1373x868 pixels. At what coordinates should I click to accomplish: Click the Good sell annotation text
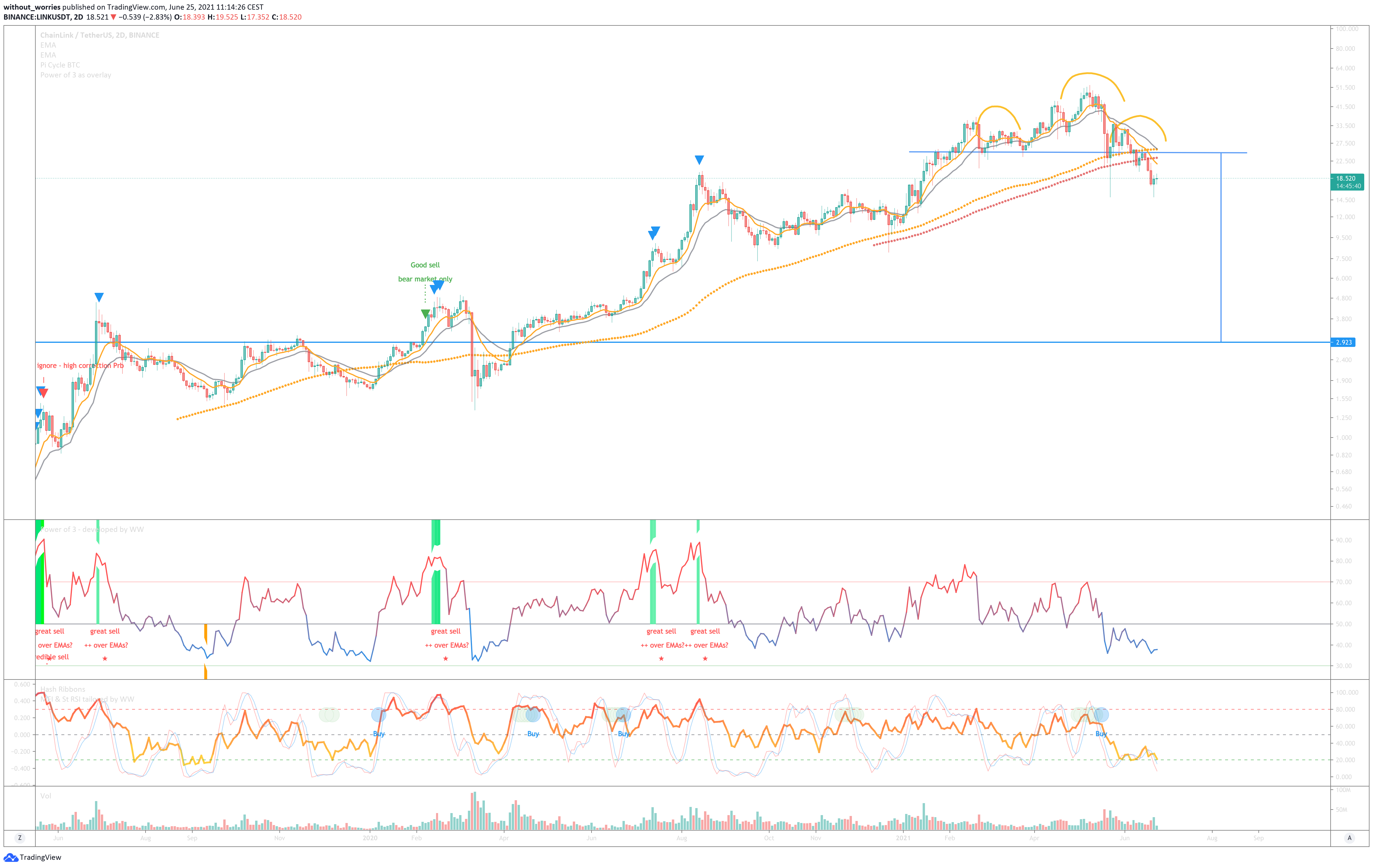[x=425, y=265]
